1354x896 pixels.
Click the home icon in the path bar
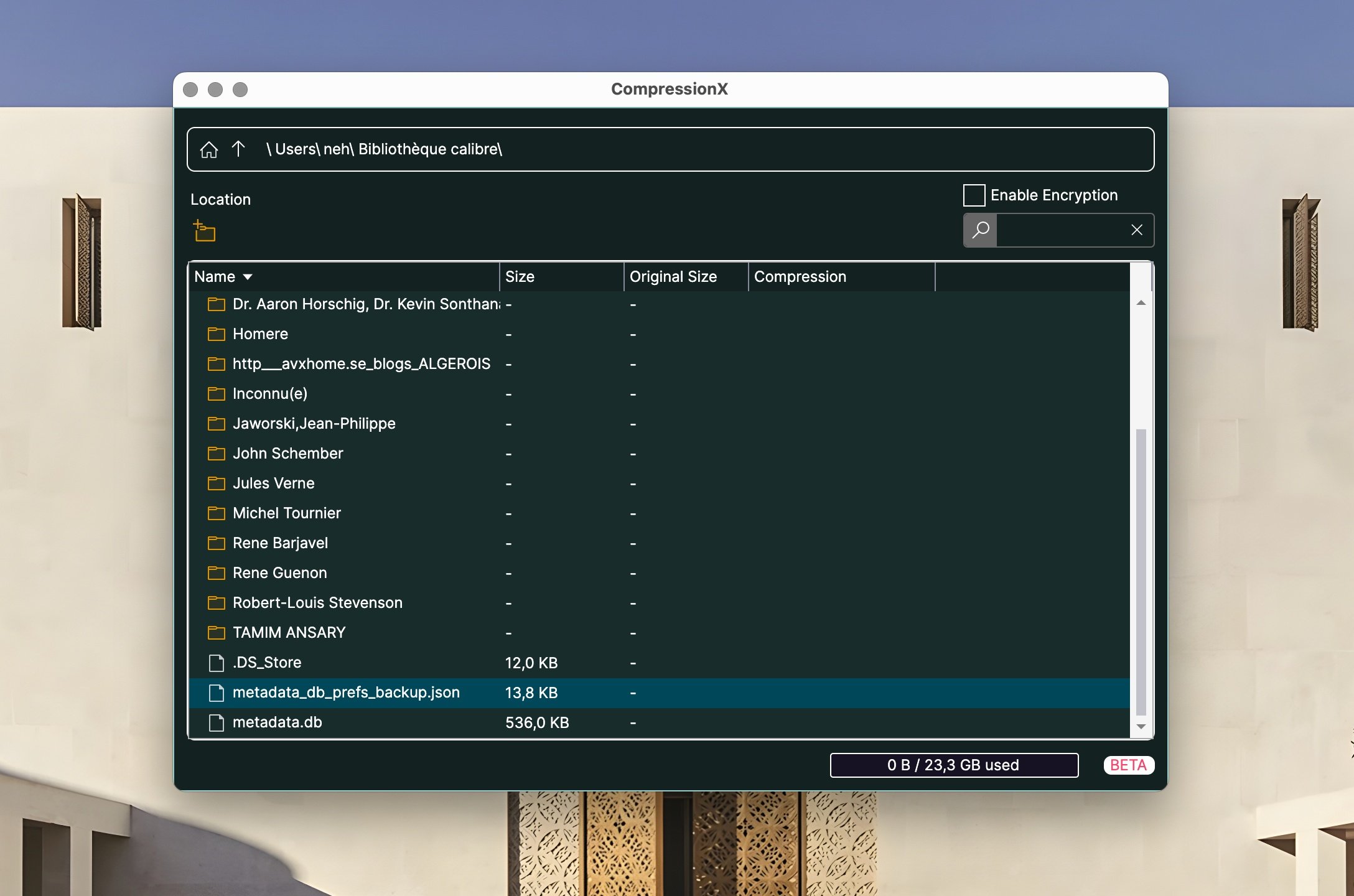point(209,149)
